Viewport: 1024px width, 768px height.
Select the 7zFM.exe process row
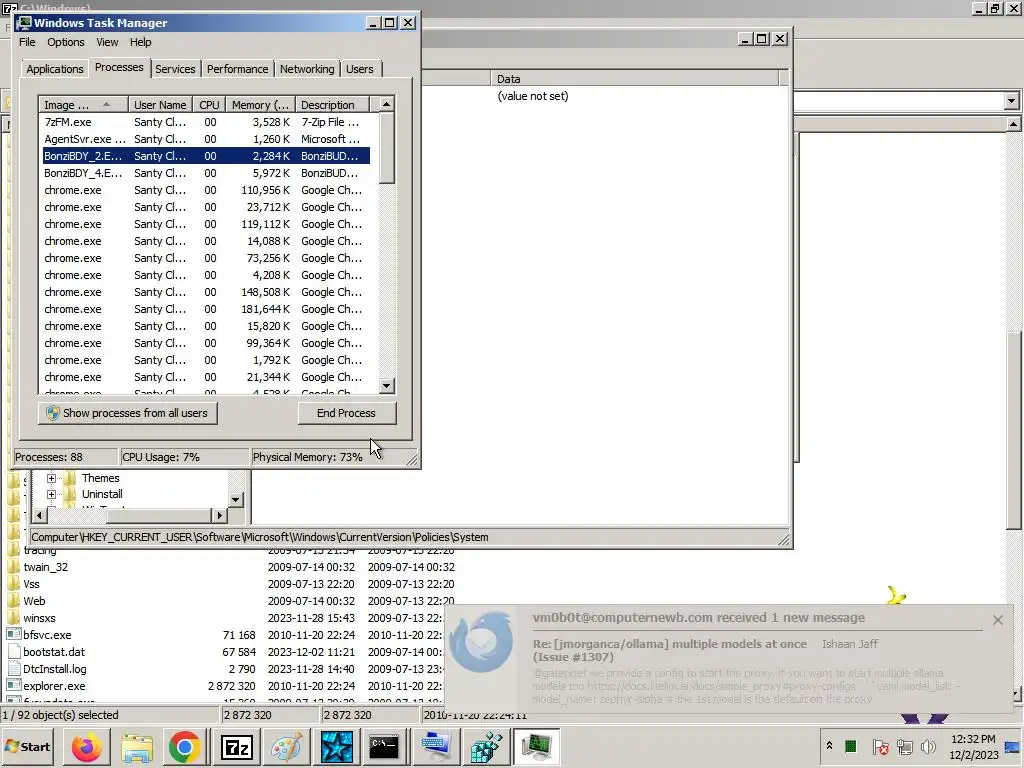click(x=206, y=122)
